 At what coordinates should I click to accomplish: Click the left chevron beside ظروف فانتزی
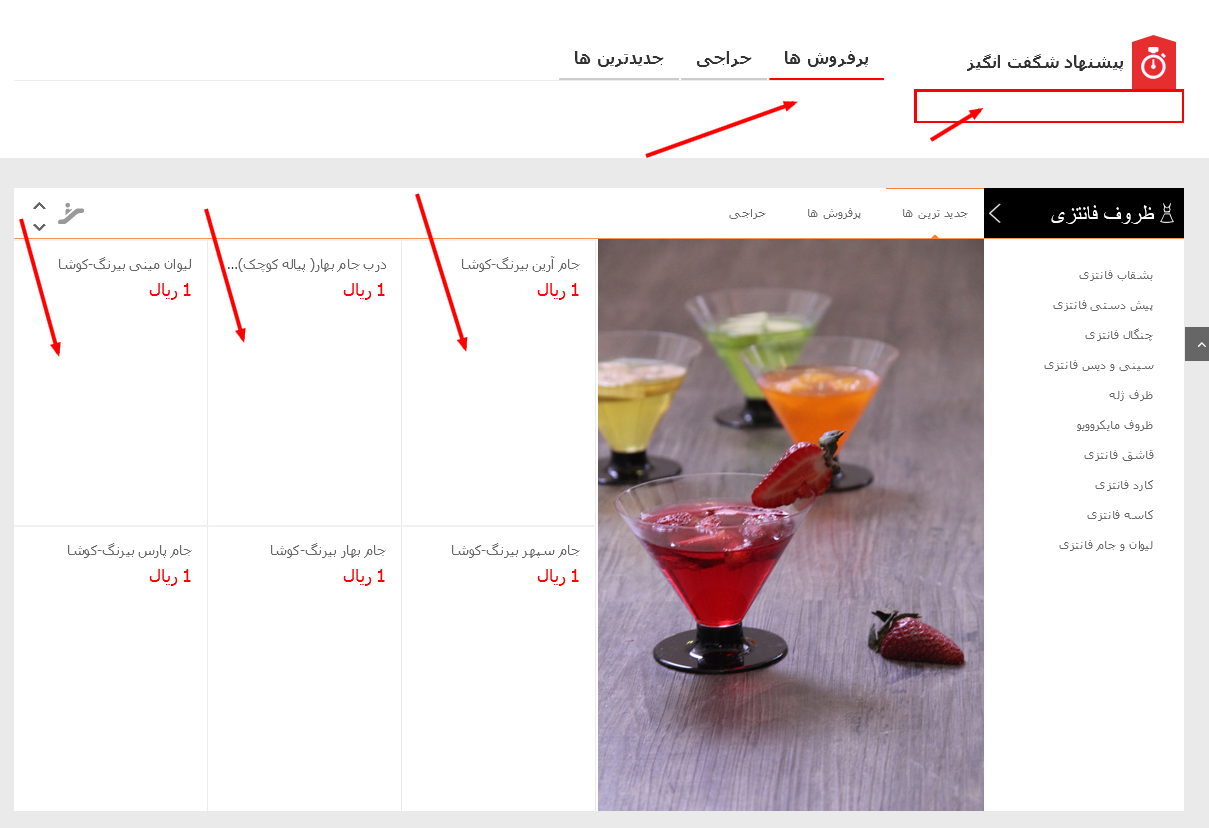[x=995, y=213]
